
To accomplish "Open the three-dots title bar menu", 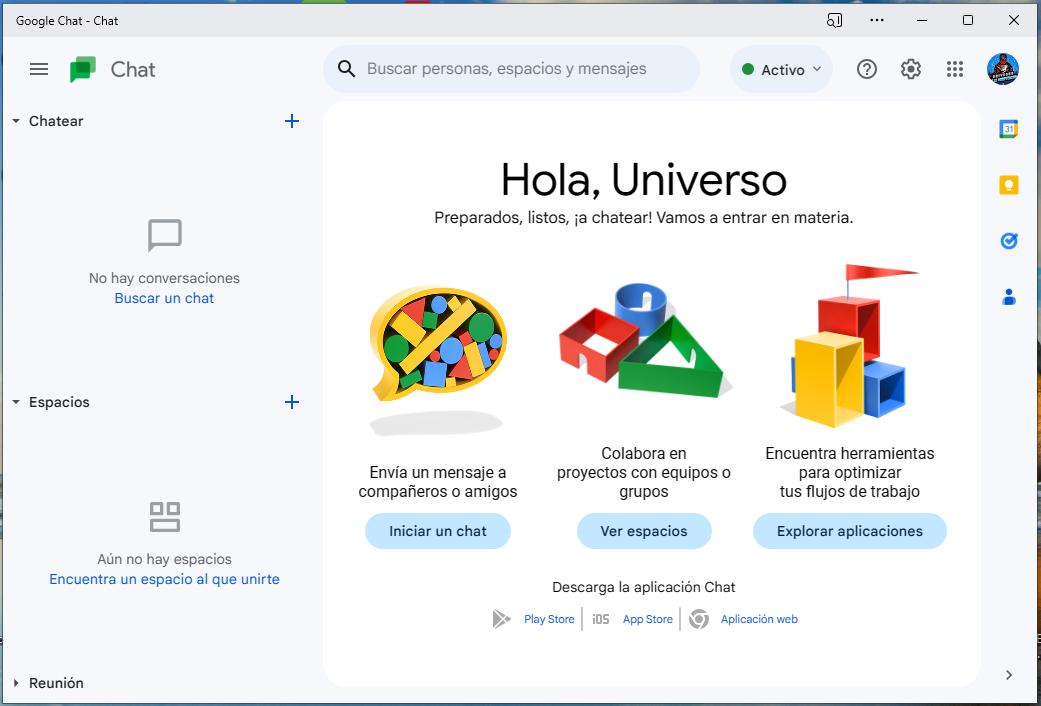I will tap(876, 20).
